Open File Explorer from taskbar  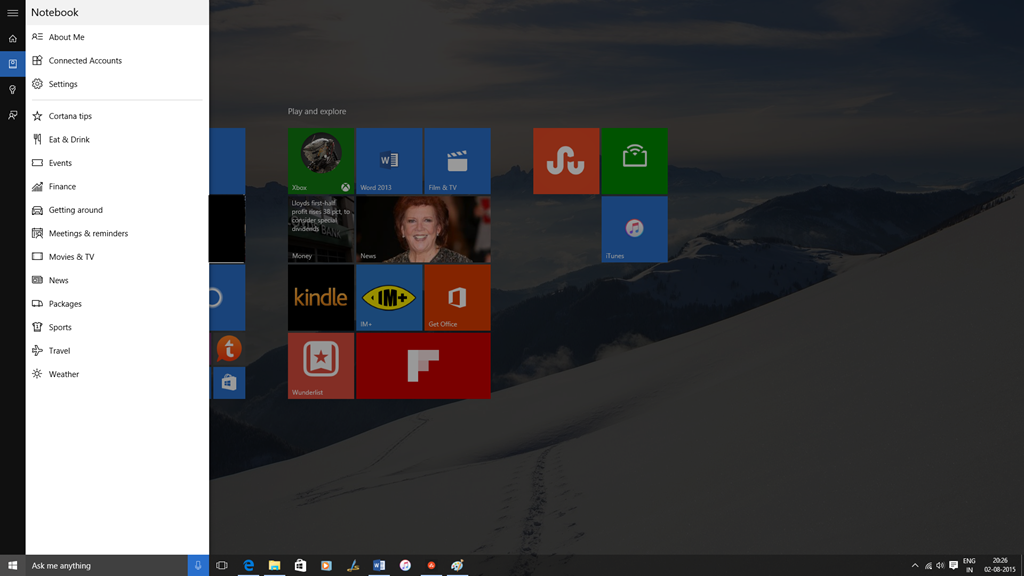274,566
